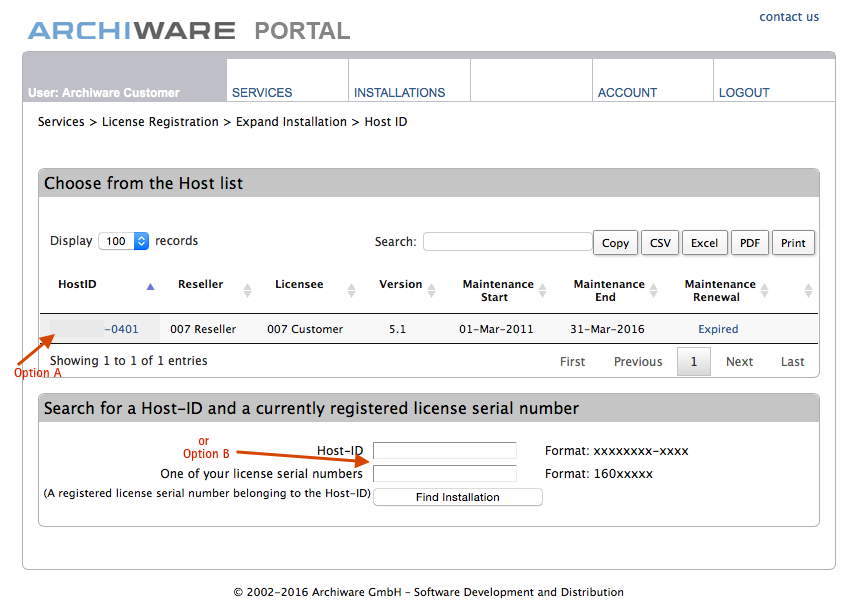861x616 pixels.
Task: Open the SERVICES menu tab
Action: click(x=262, y=92)
